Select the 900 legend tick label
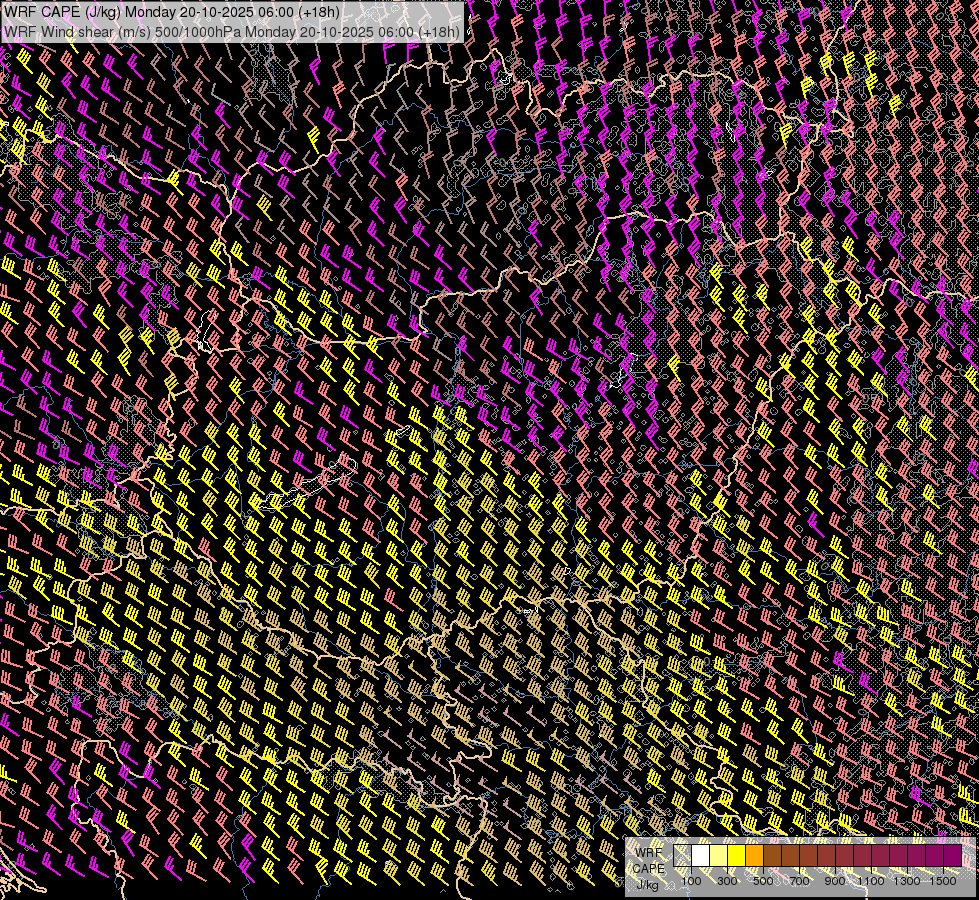 [x=835, y=881]
